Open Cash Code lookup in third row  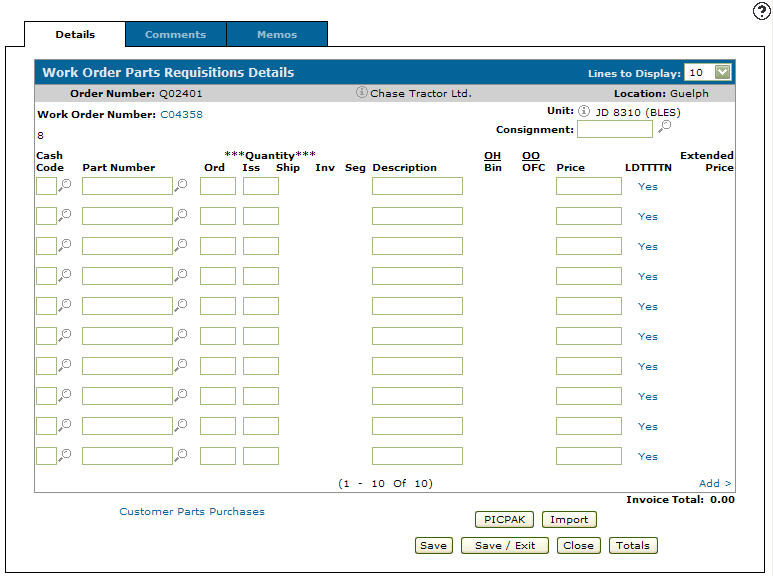(65, 246)
